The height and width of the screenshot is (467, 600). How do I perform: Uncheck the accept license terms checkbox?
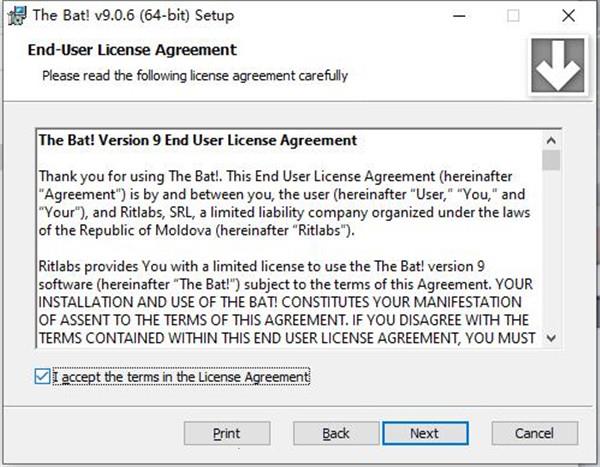point(42,376)
